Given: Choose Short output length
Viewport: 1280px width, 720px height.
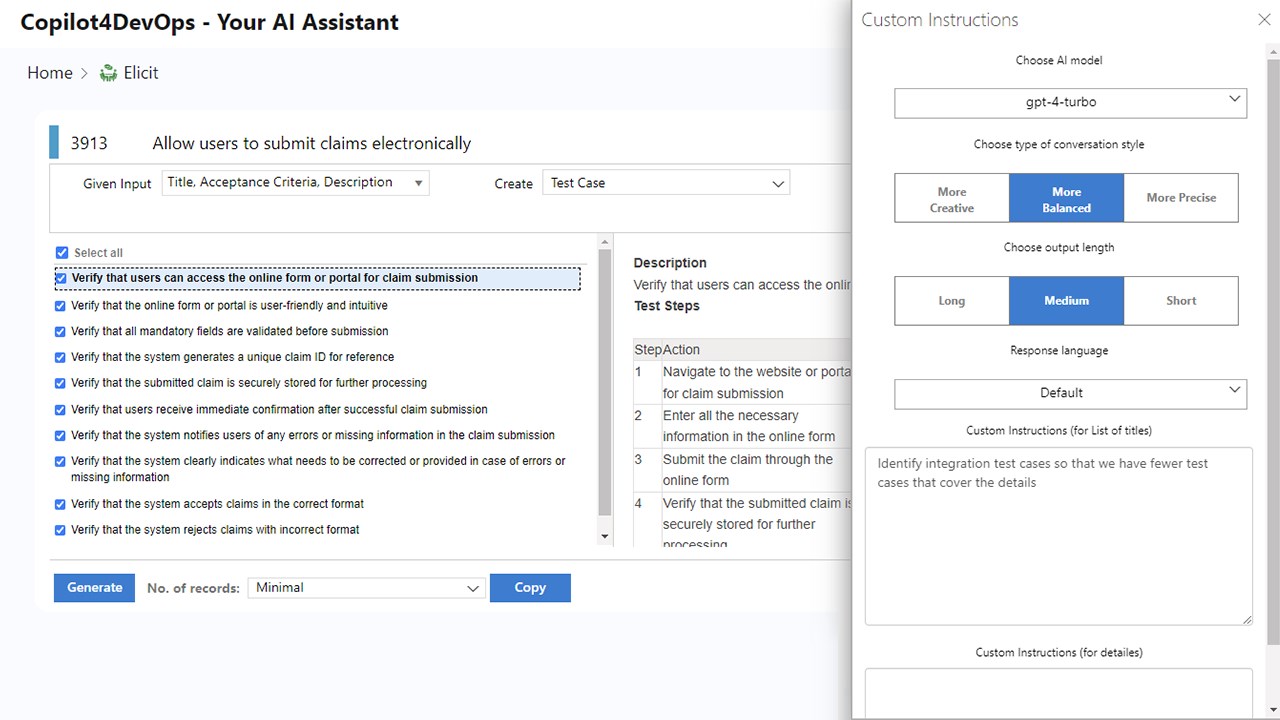Looking at the screenshot, I should pos(1181,301).
